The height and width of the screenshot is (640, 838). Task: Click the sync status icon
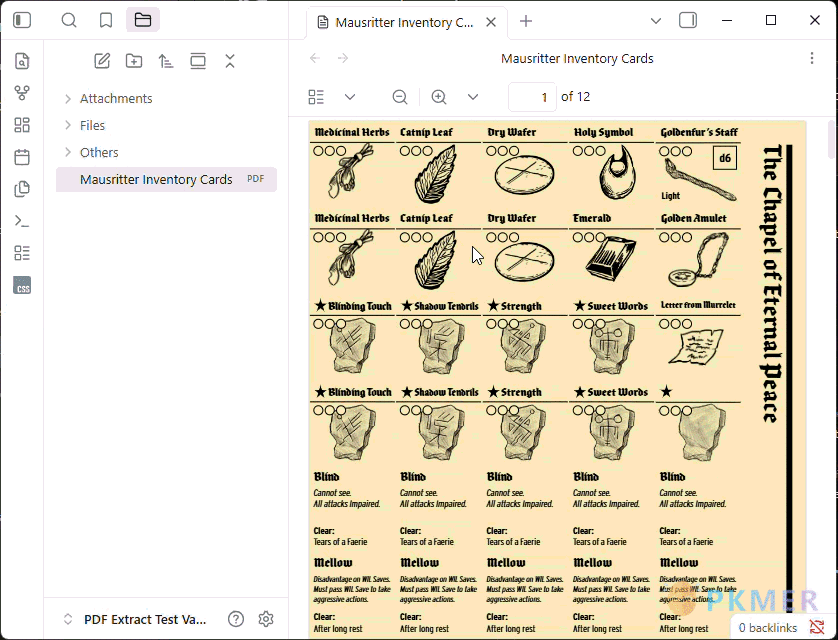[x=816, y=627]
